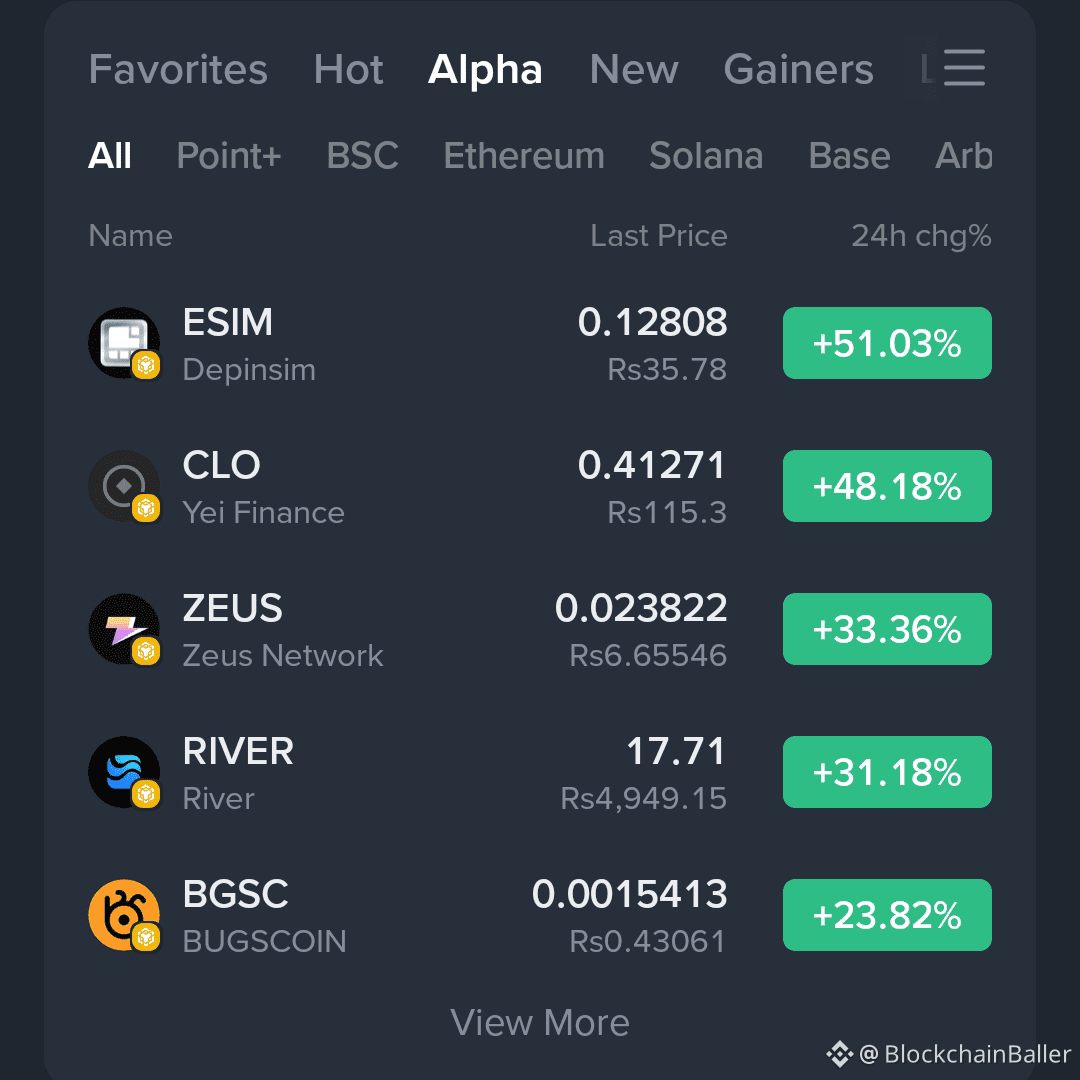This screenshot has width=1080, height=1080.
Task: Open the River token icon
Action: [124, 772]
